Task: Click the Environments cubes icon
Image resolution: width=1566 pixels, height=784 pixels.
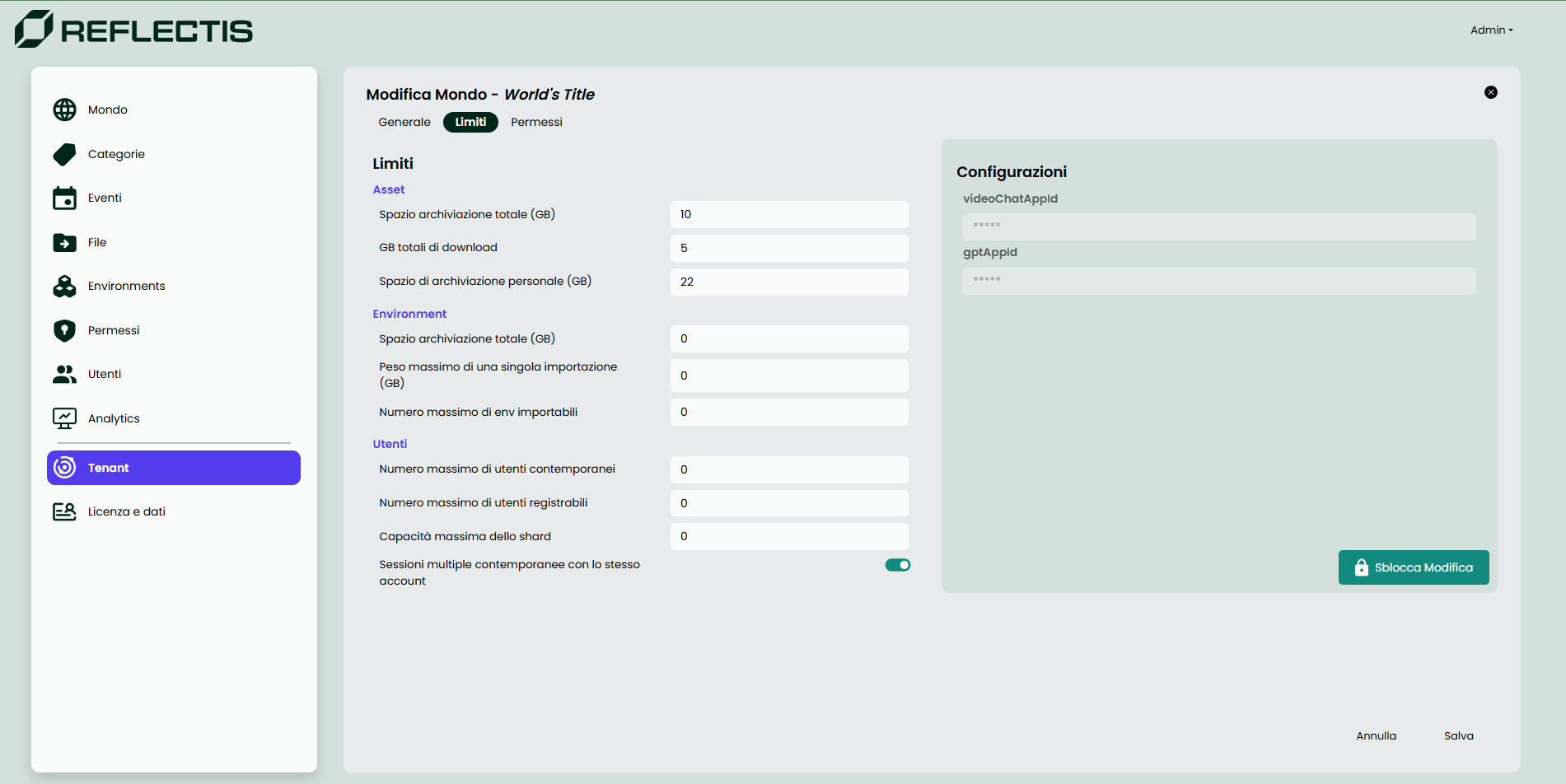Action: (64, 286)
